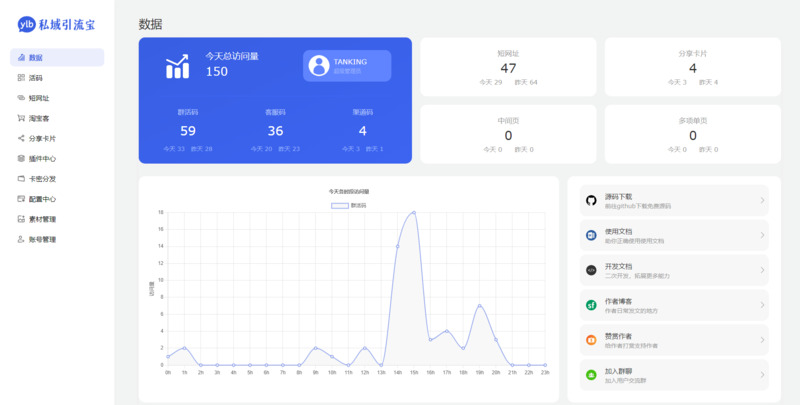800x405 pixels.
Task: Open the GitHub 源码下载 icon
Action: 591,200
